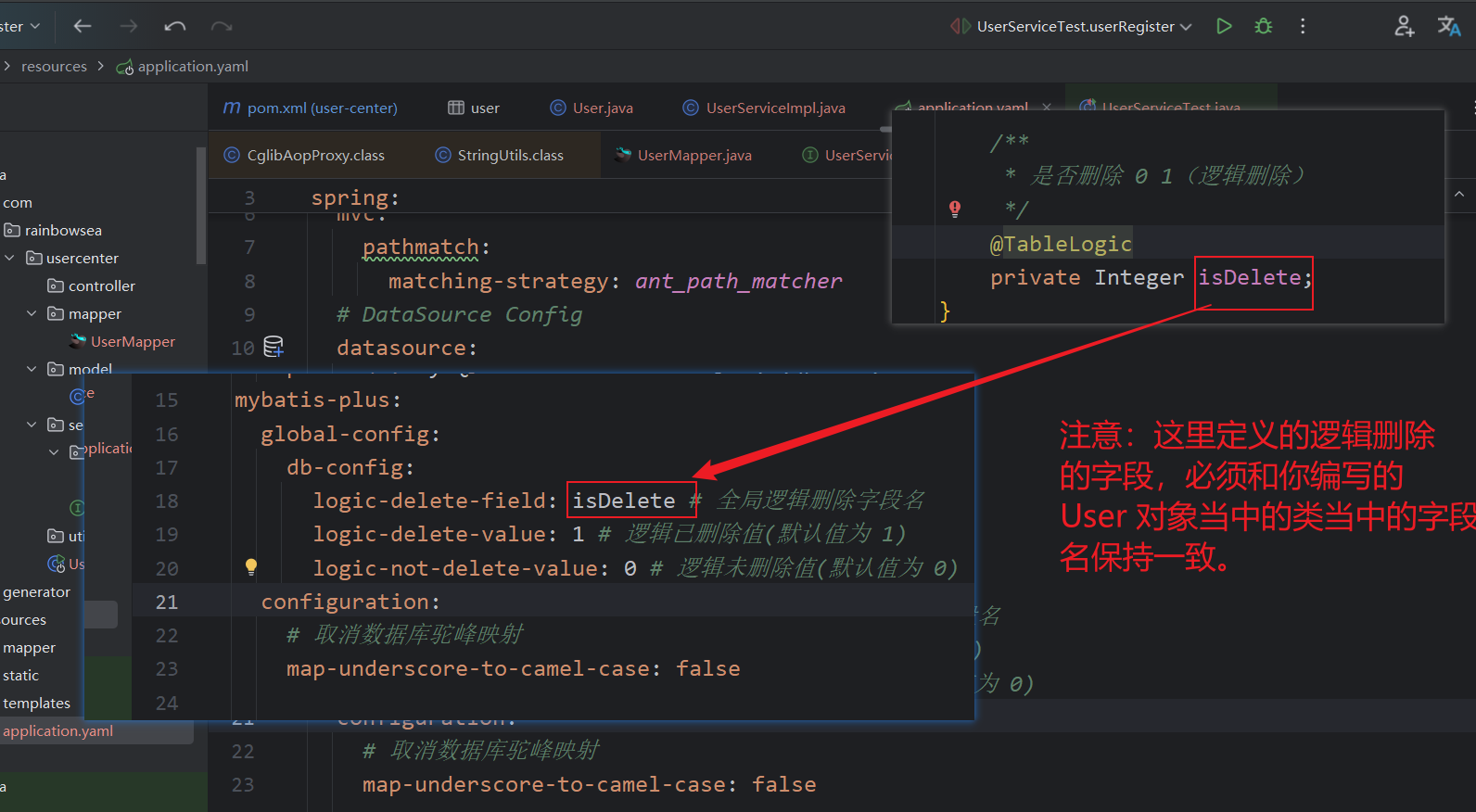Image resolution: width=1476 pixels, height=812 pixels.
Task: Open UserMapper in the project tree
Action: coord(122,341)
